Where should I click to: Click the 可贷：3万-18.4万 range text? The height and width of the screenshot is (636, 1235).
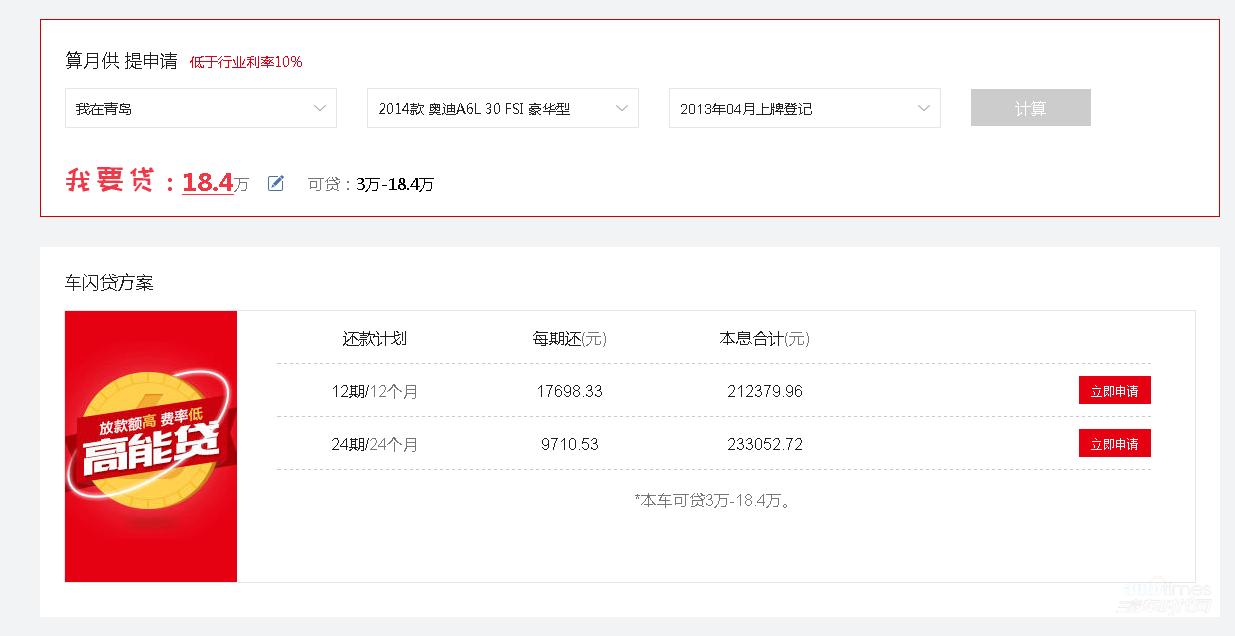click(371, 184)
